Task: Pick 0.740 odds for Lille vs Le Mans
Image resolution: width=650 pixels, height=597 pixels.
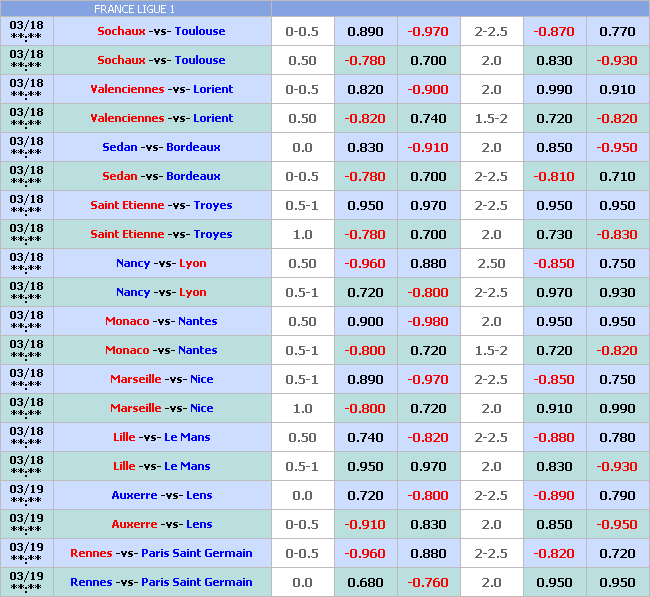Action: coord(365,437)
